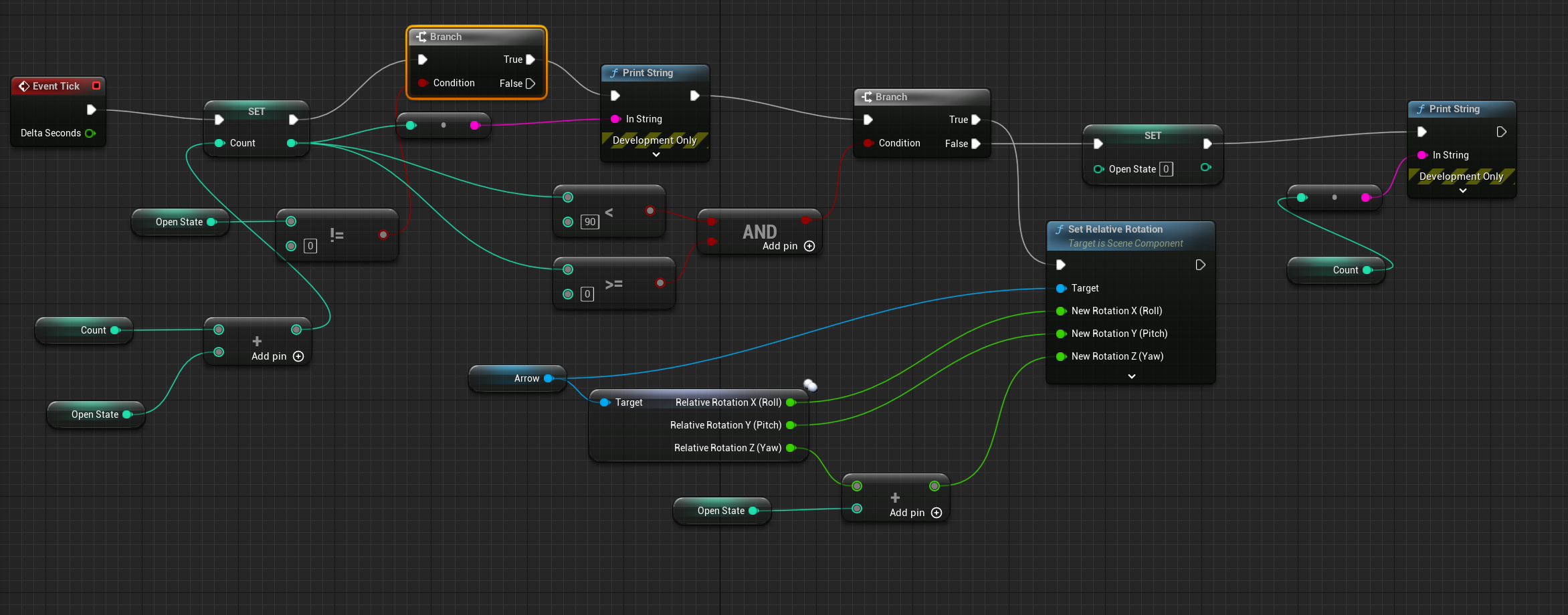Viewport: 1568px width, 615px height.
Task: Select Open State variable near Yaw add node
Action: point(722,511)
